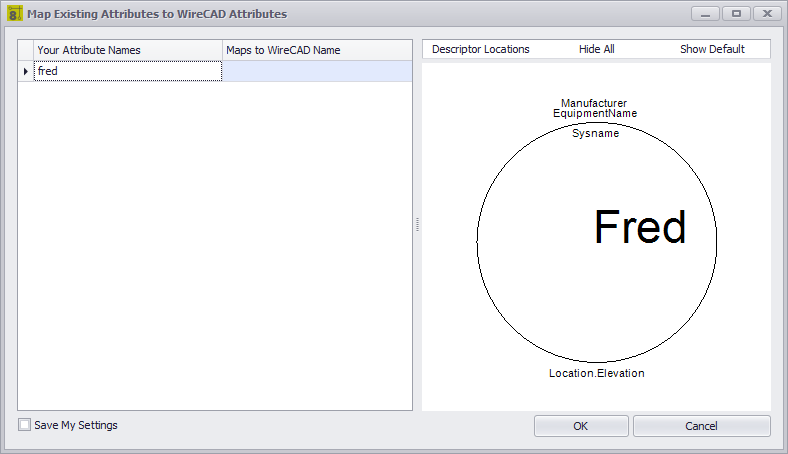788x454 pixels.
Task: Open the Descriptor Locations menu
Action: pos(480,49)
